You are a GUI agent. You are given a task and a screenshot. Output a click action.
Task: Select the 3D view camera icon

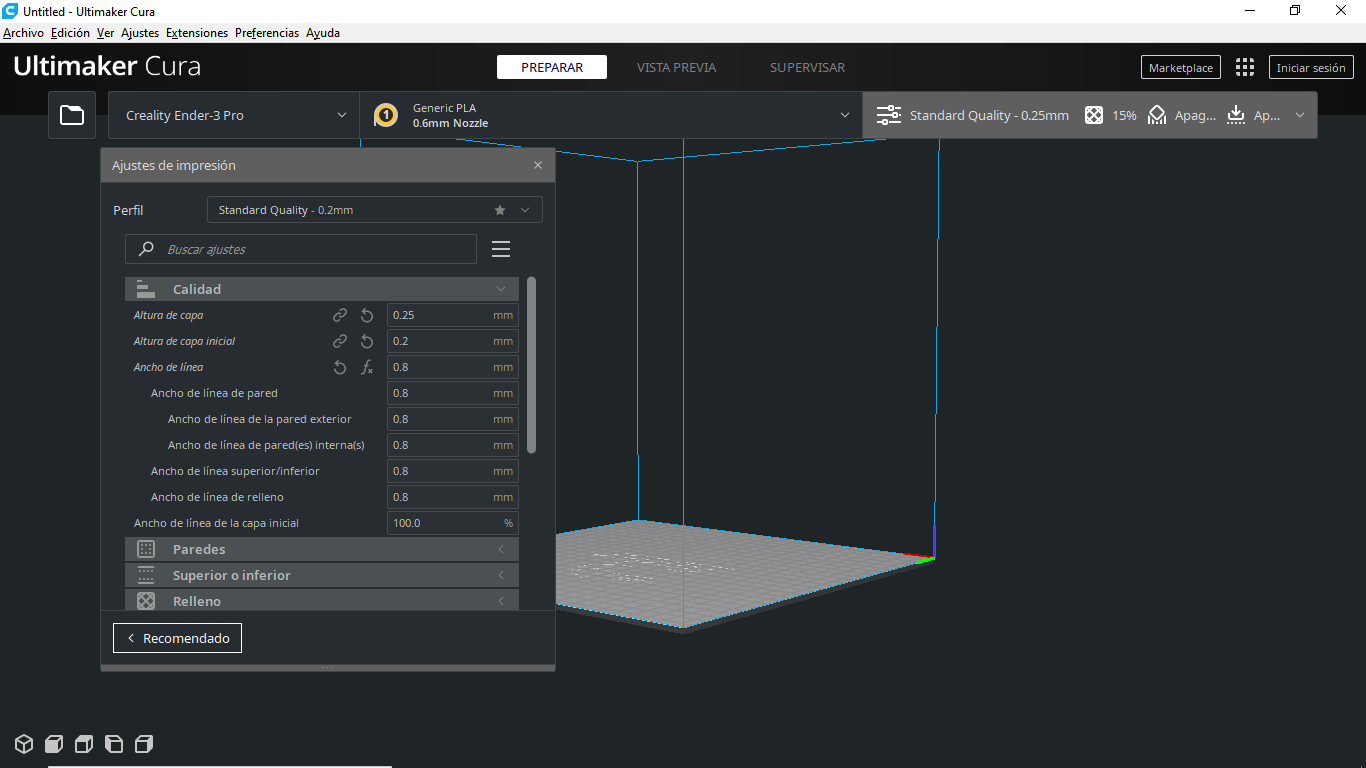pyautogui.click(x=24, y=744)
